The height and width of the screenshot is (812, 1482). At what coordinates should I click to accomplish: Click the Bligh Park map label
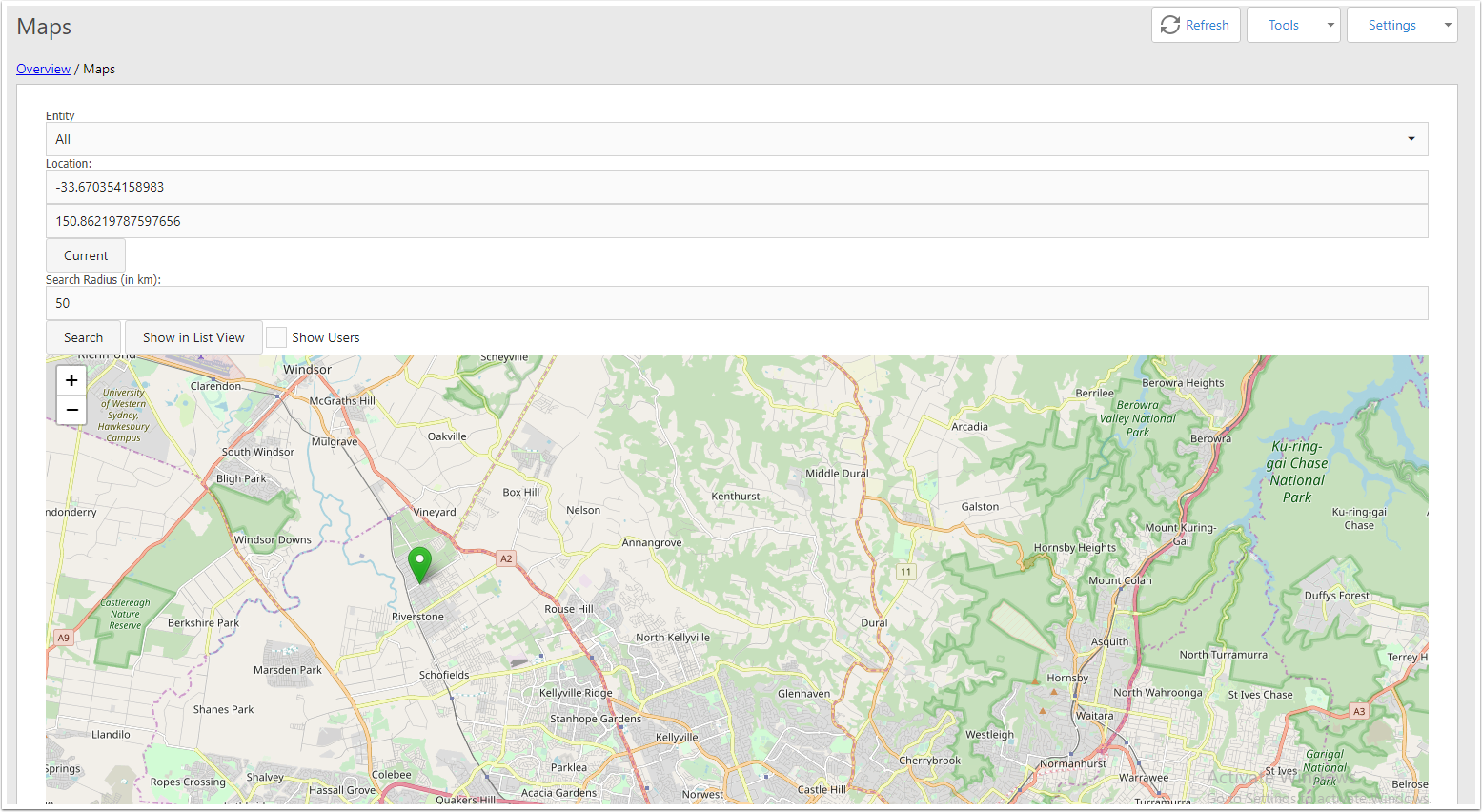[241, 478]
